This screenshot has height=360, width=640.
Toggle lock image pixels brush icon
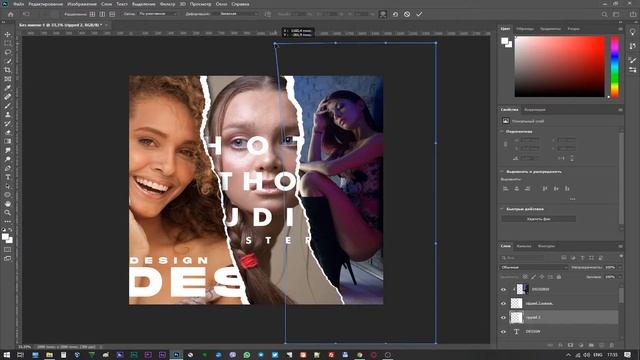click(533, 277)
